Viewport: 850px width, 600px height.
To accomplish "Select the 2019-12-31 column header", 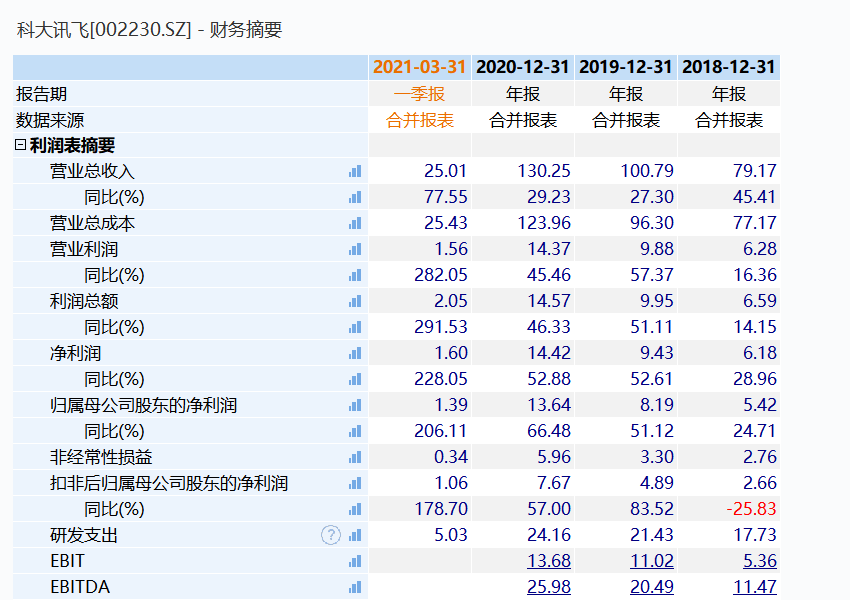I will click(x=626, y=67).
